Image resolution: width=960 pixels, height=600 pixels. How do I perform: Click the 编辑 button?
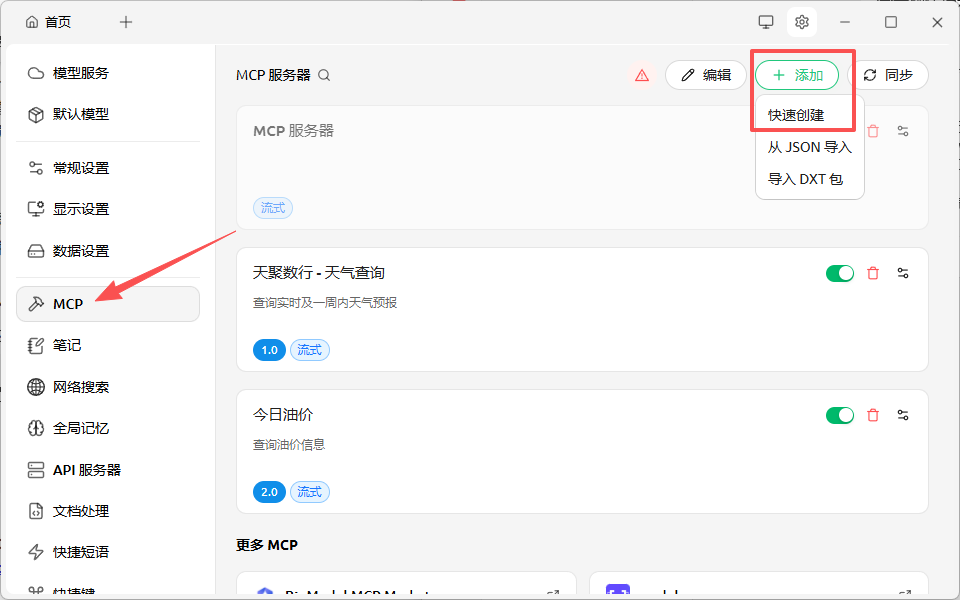click(705, 74)
